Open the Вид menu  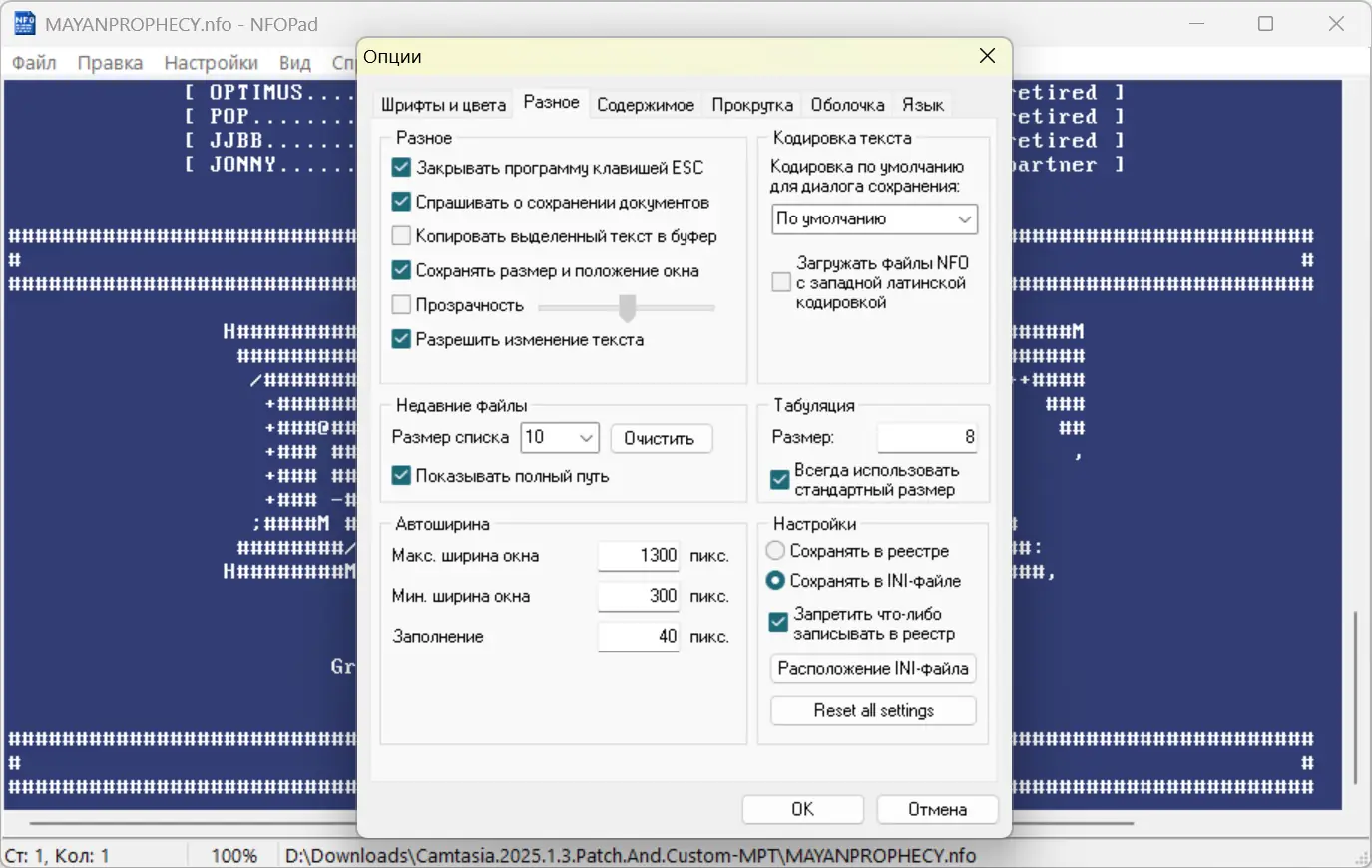pyautogui.click(x=294, y=63)
